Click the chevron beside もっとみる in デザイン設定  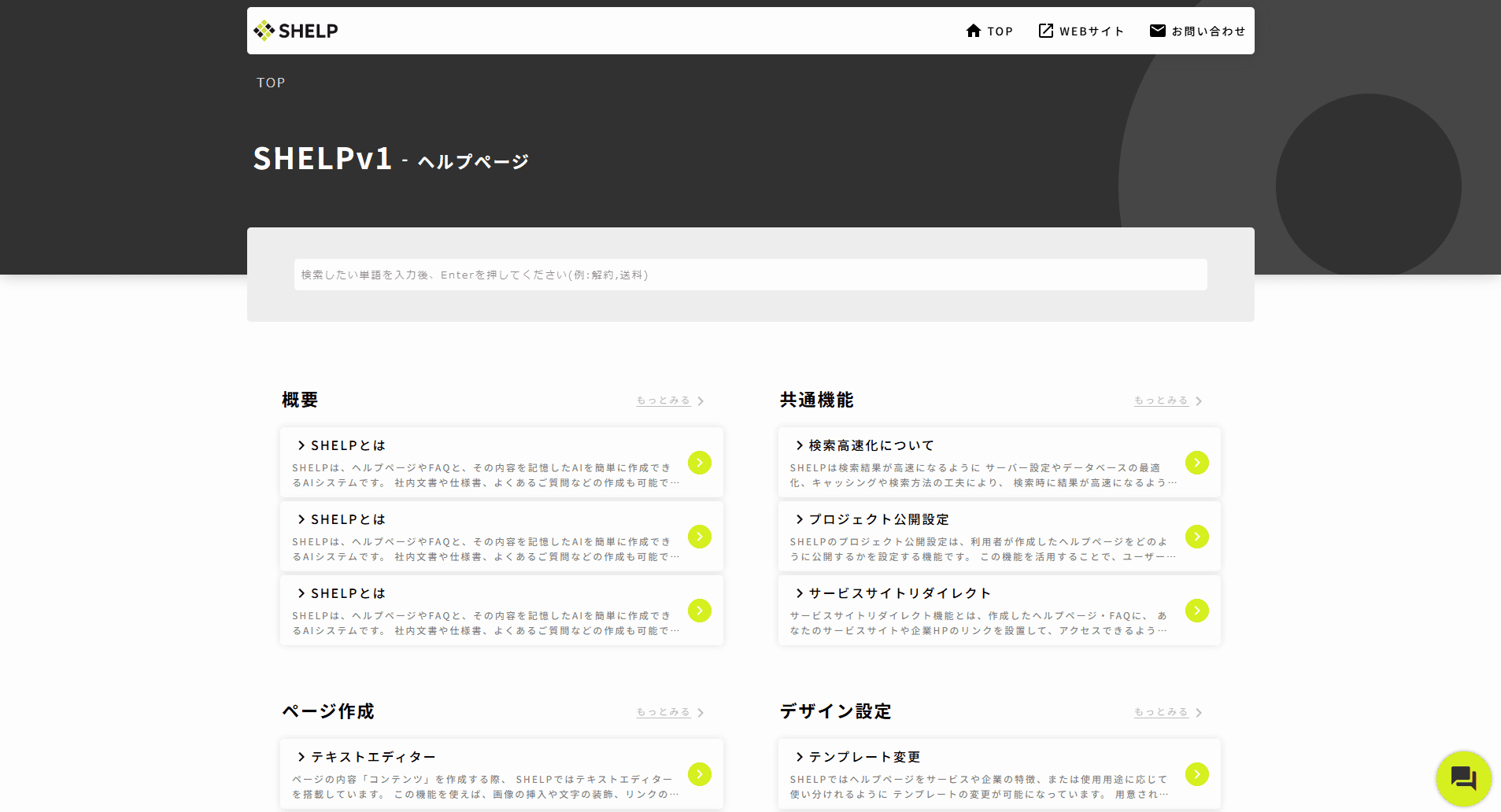[1200, 712]
